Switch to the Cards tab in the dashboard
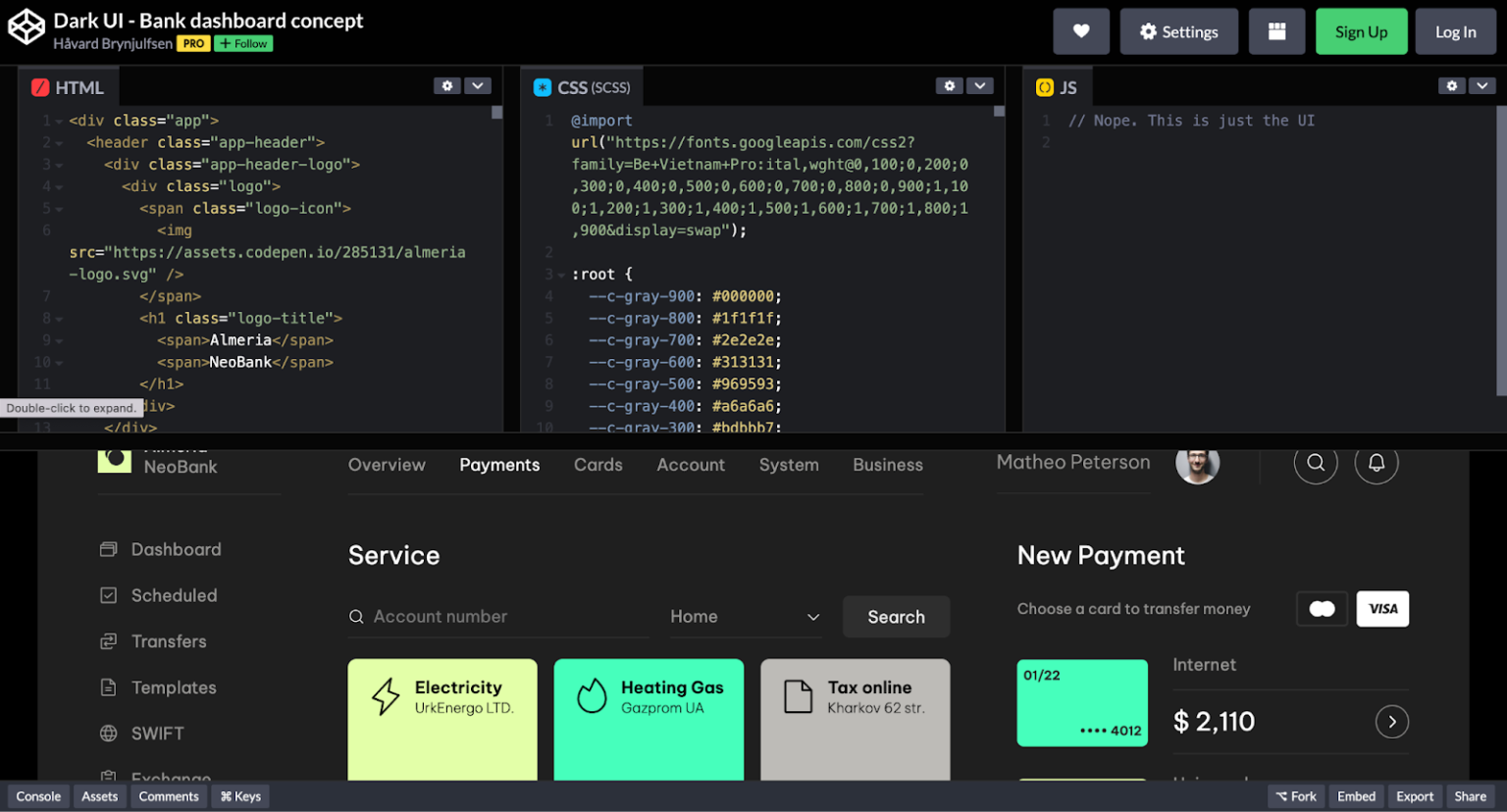The height and width of the screenshot is (812, 1507). [598, 465]
